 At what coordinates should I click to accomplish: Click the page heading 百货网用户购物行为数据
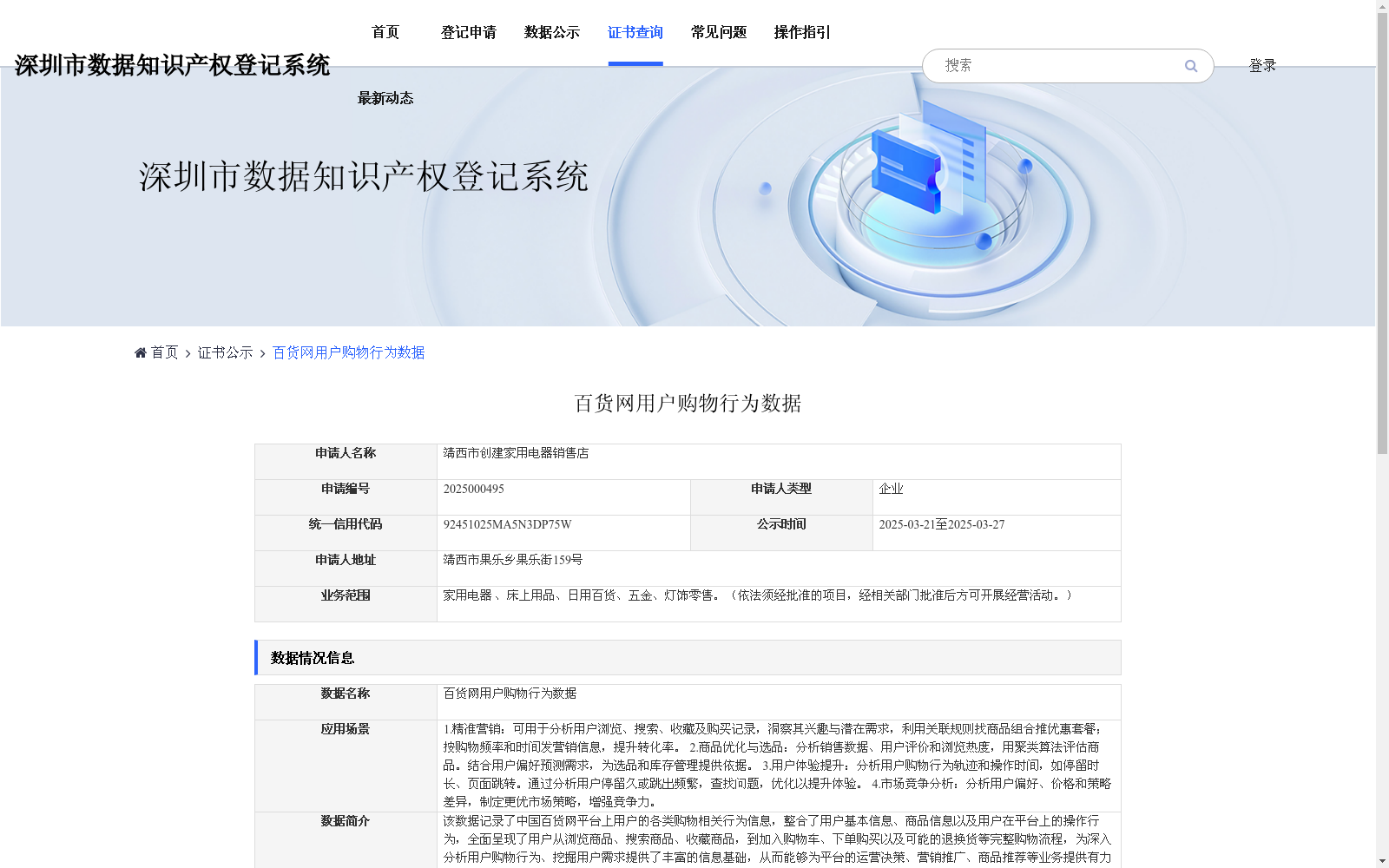(688, 404)
